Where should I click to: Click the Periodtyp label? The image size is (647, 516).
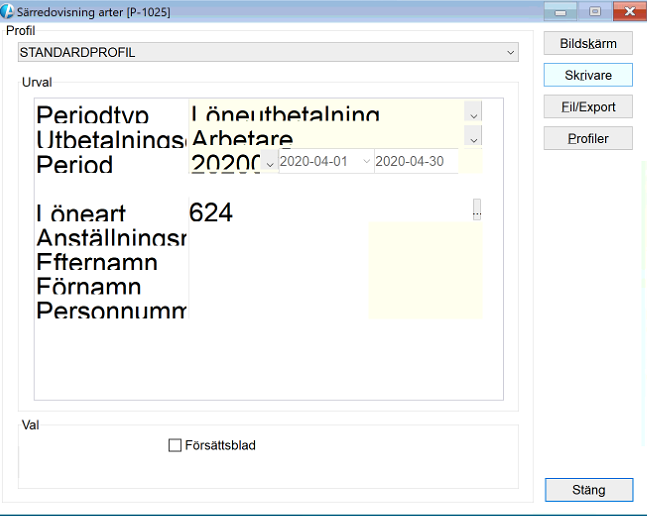(x=92, y=113)
